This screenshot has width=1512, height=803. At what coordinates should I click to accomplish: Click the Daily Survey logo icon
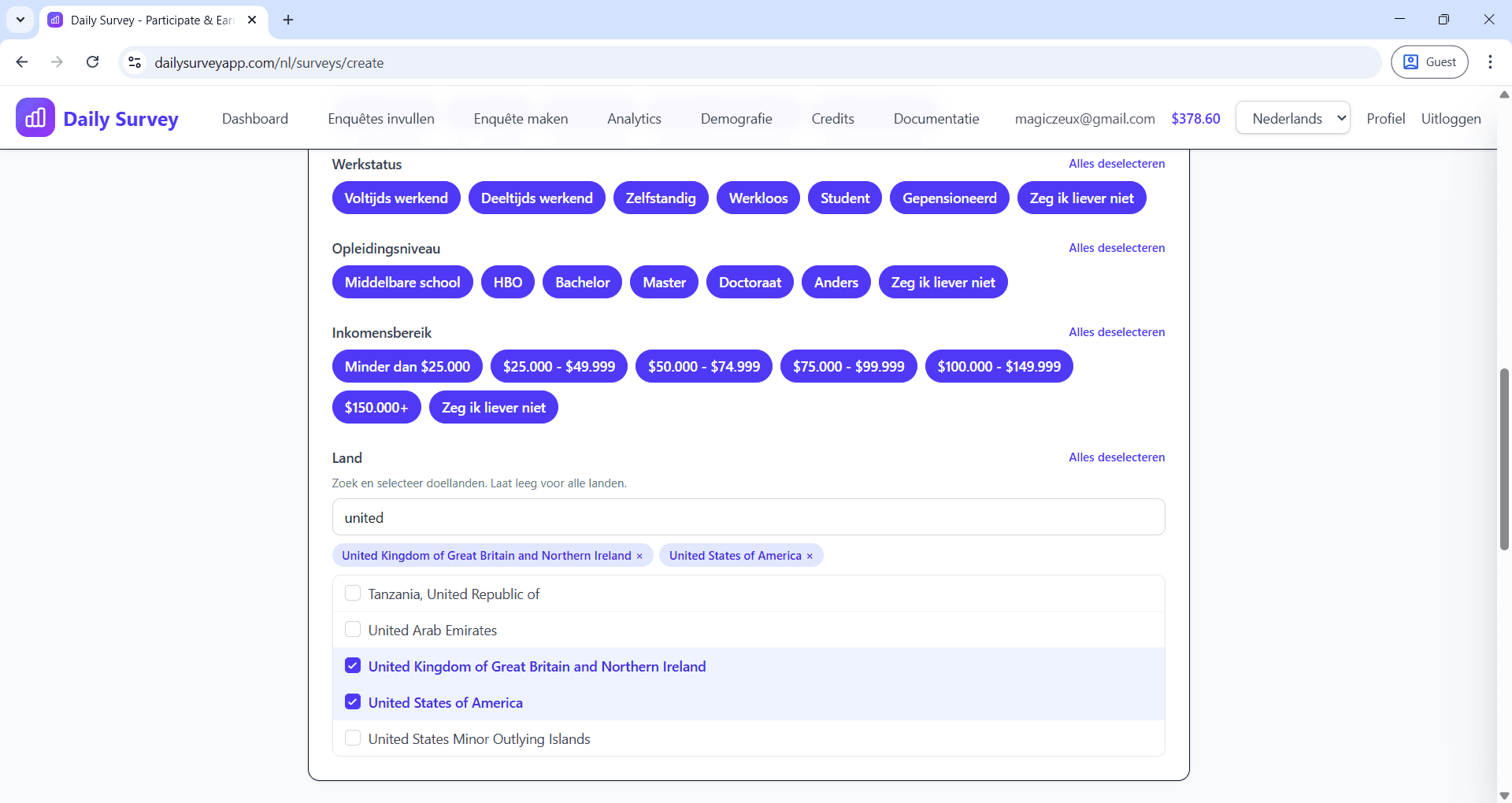[35, 118]
